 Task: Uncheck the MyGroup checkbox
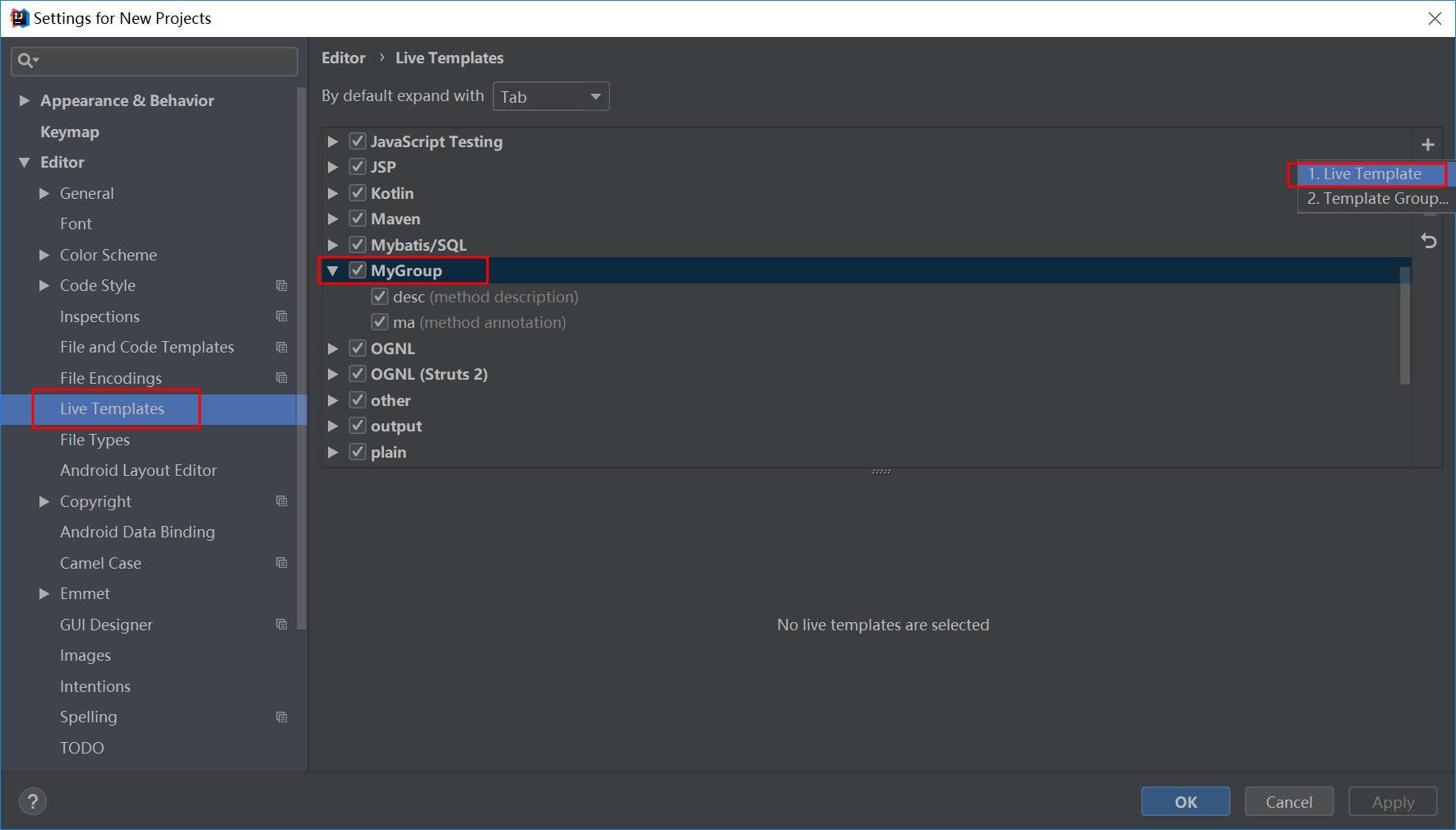coord(358,270)
